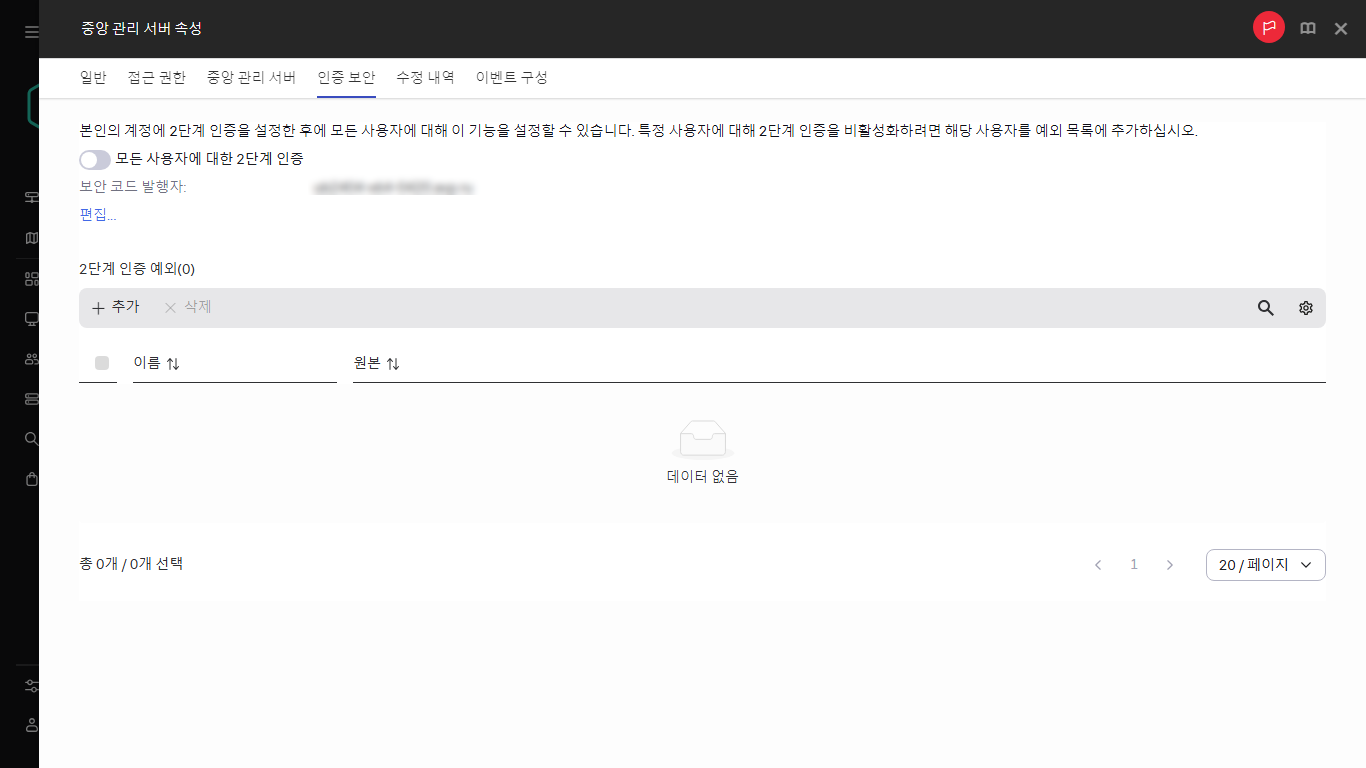This screenshot has height=768, width=1366.
Task: Check the select-all checkbox in the table header
Action: [100, 363]
